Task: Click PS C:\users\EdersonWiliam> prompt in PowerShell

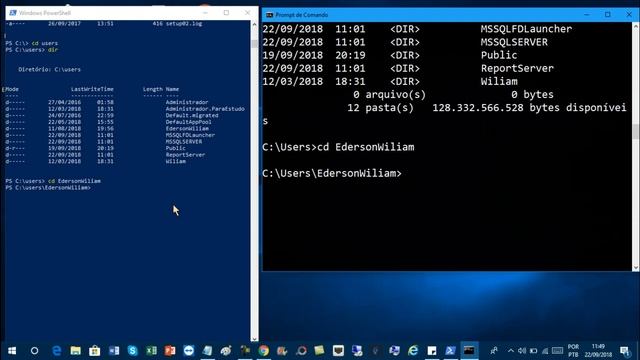Action: (x=48, y=187)
